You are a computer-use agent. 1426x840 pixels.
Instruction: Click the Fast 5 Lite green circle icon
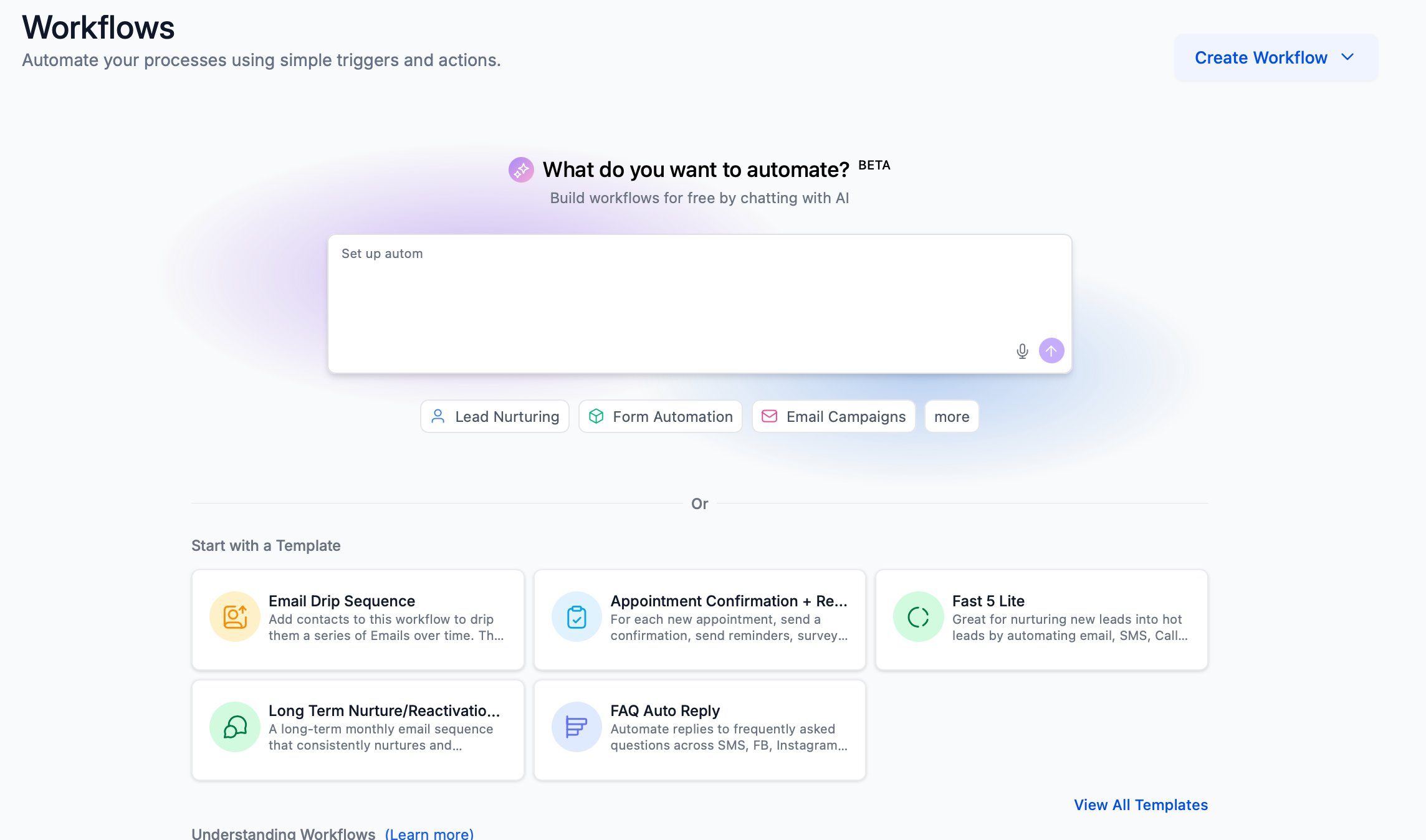pos(918,617)
